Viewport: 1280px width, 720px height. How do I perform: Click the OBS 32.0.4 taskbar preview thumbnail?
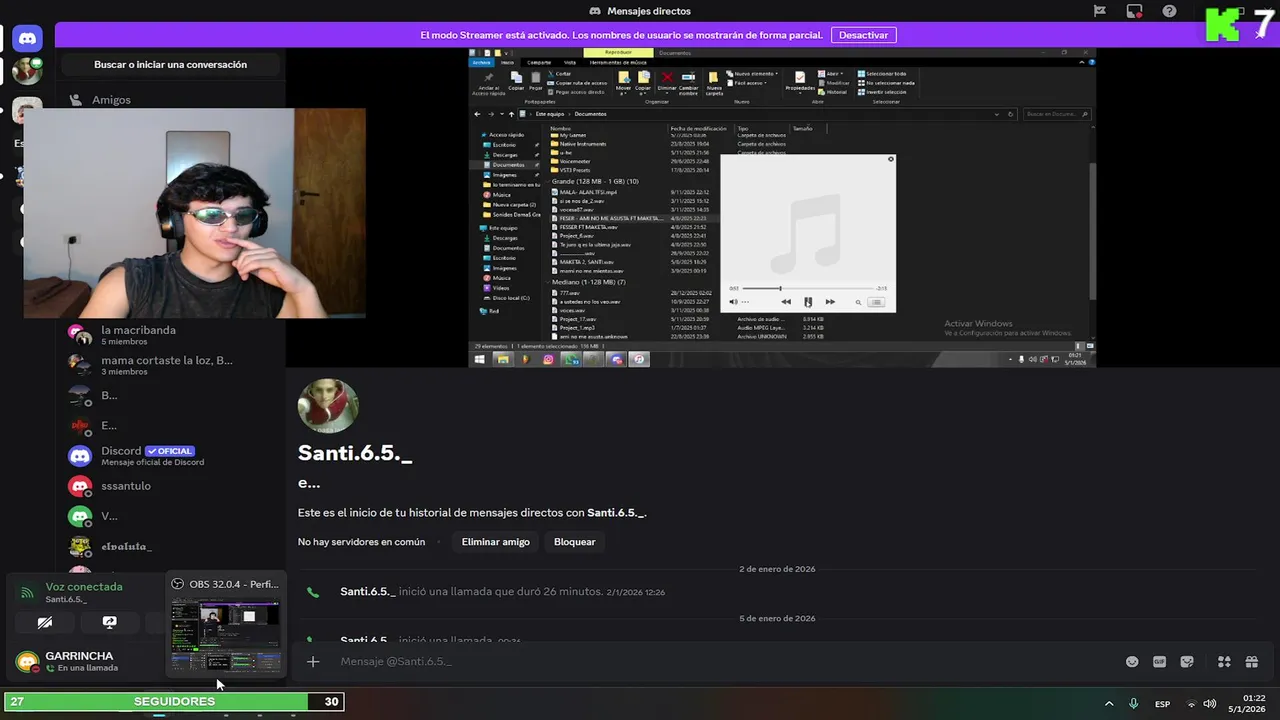point(225,636)
